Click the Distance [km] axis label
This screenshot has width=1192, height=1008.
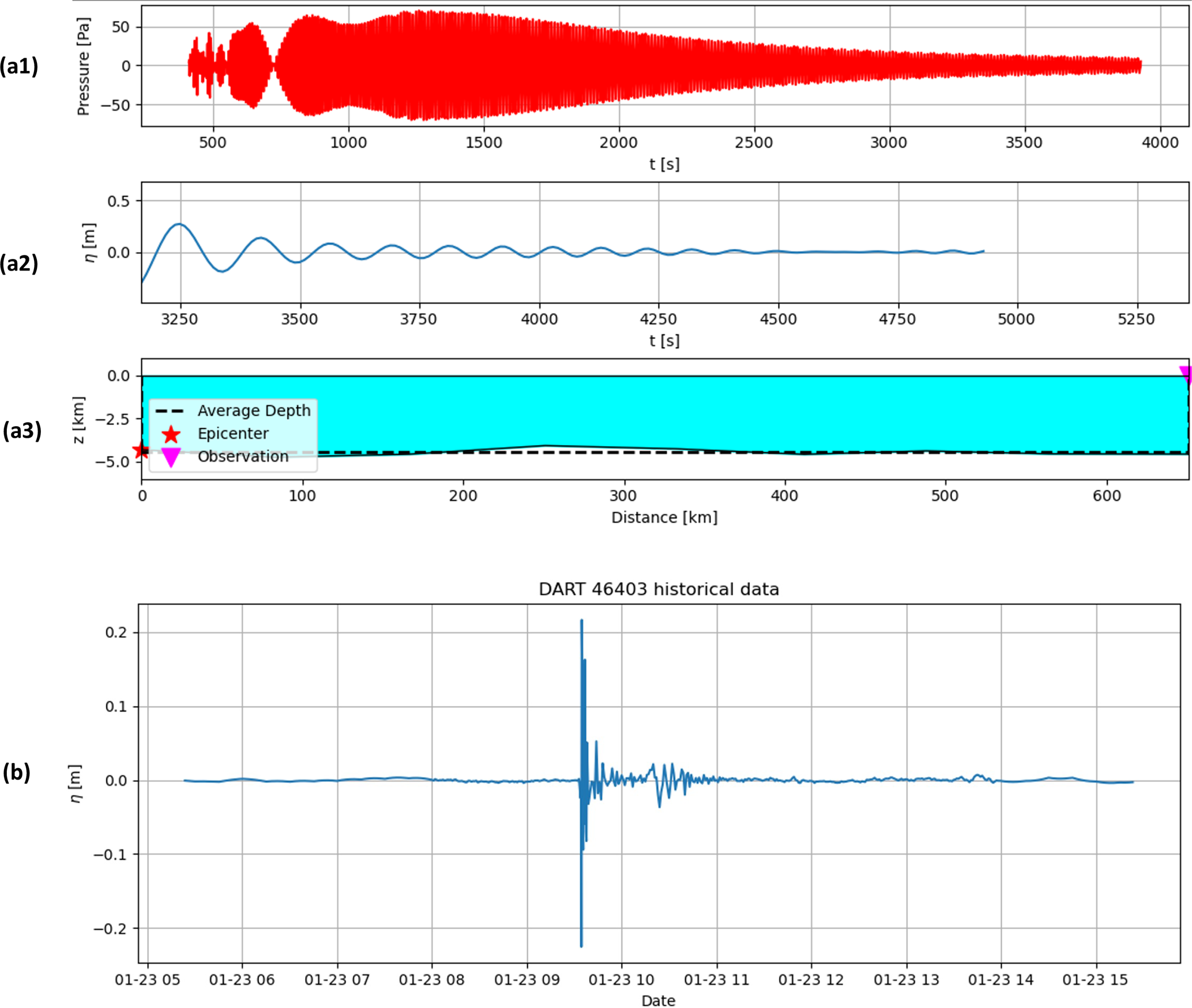pos(664,517)
